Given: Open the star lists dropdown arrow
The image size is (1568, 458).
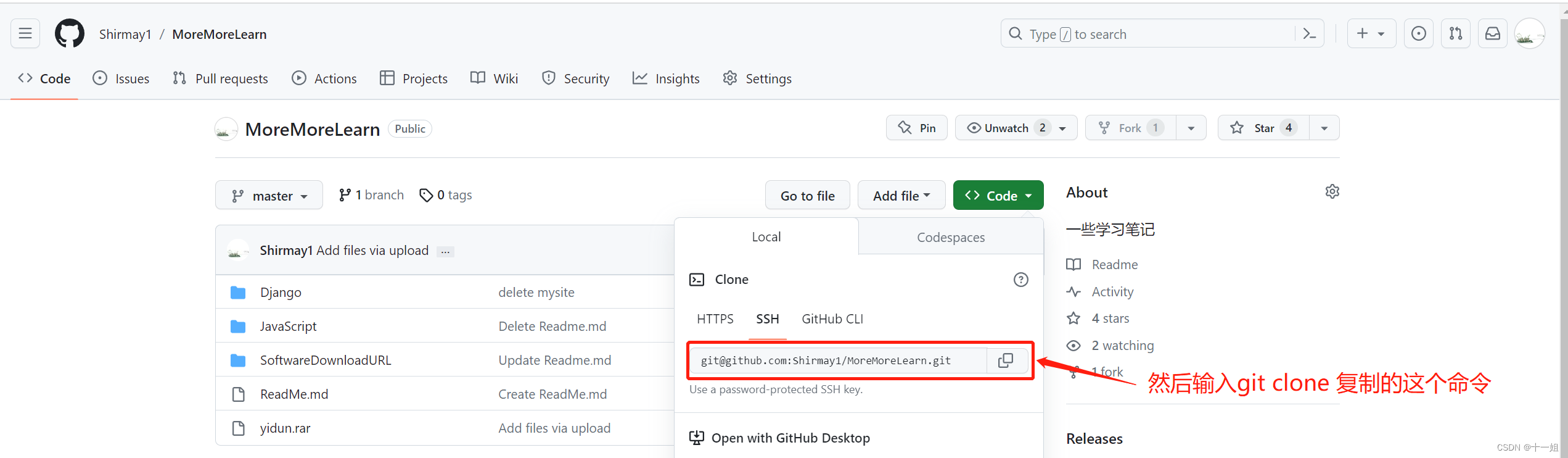Looking at the screenshot, I should coord(1324,128).
